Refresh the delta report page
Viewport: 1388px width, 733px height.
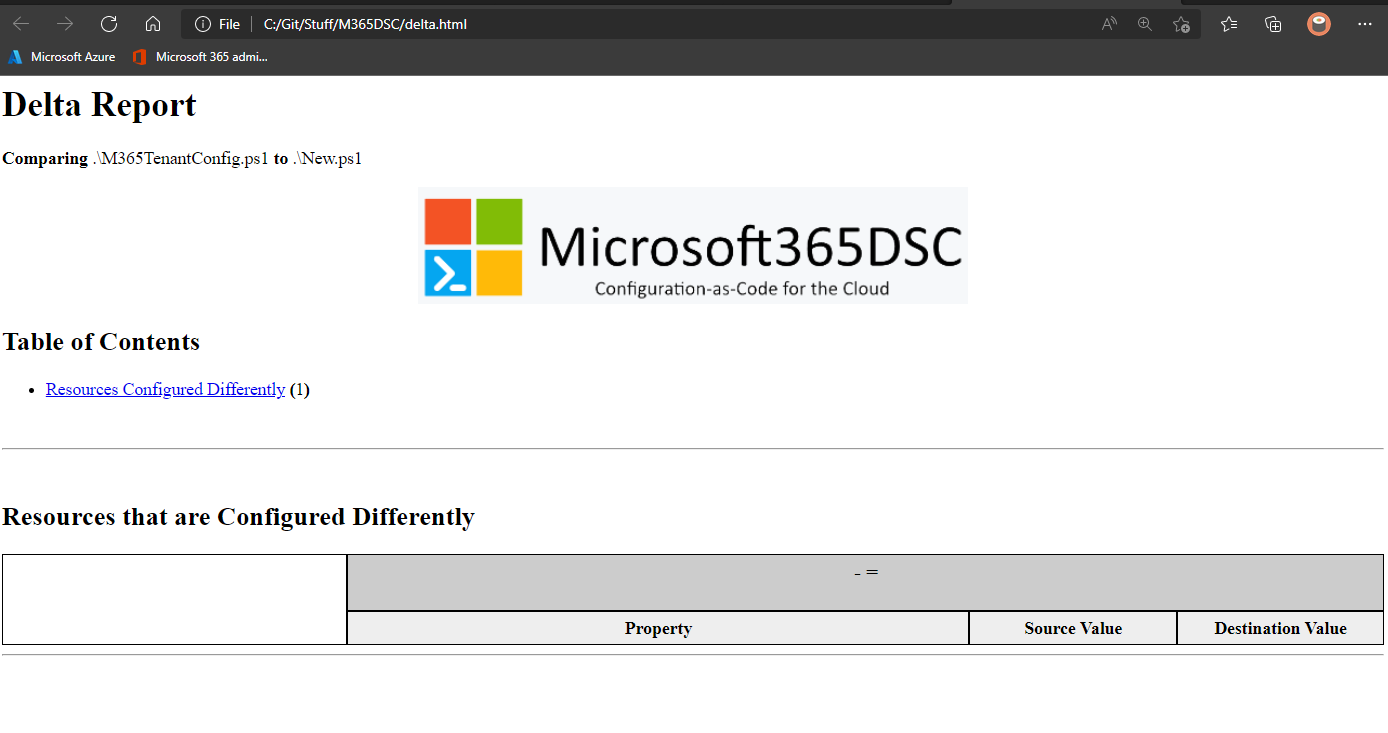(x=108, y=24)
